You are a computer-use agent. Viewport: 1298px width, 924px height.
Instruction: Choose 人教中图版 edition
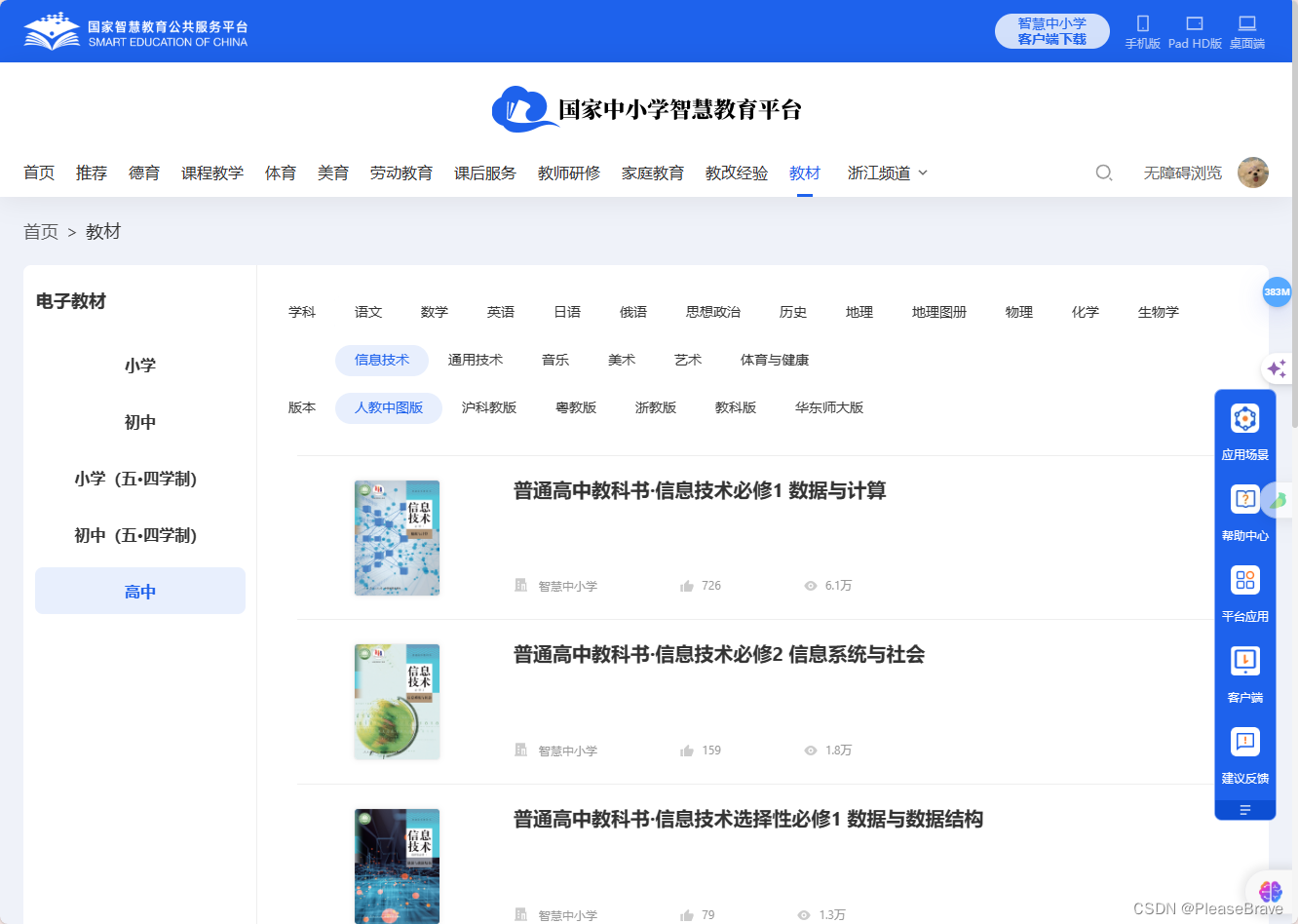[x=389, y=407]
